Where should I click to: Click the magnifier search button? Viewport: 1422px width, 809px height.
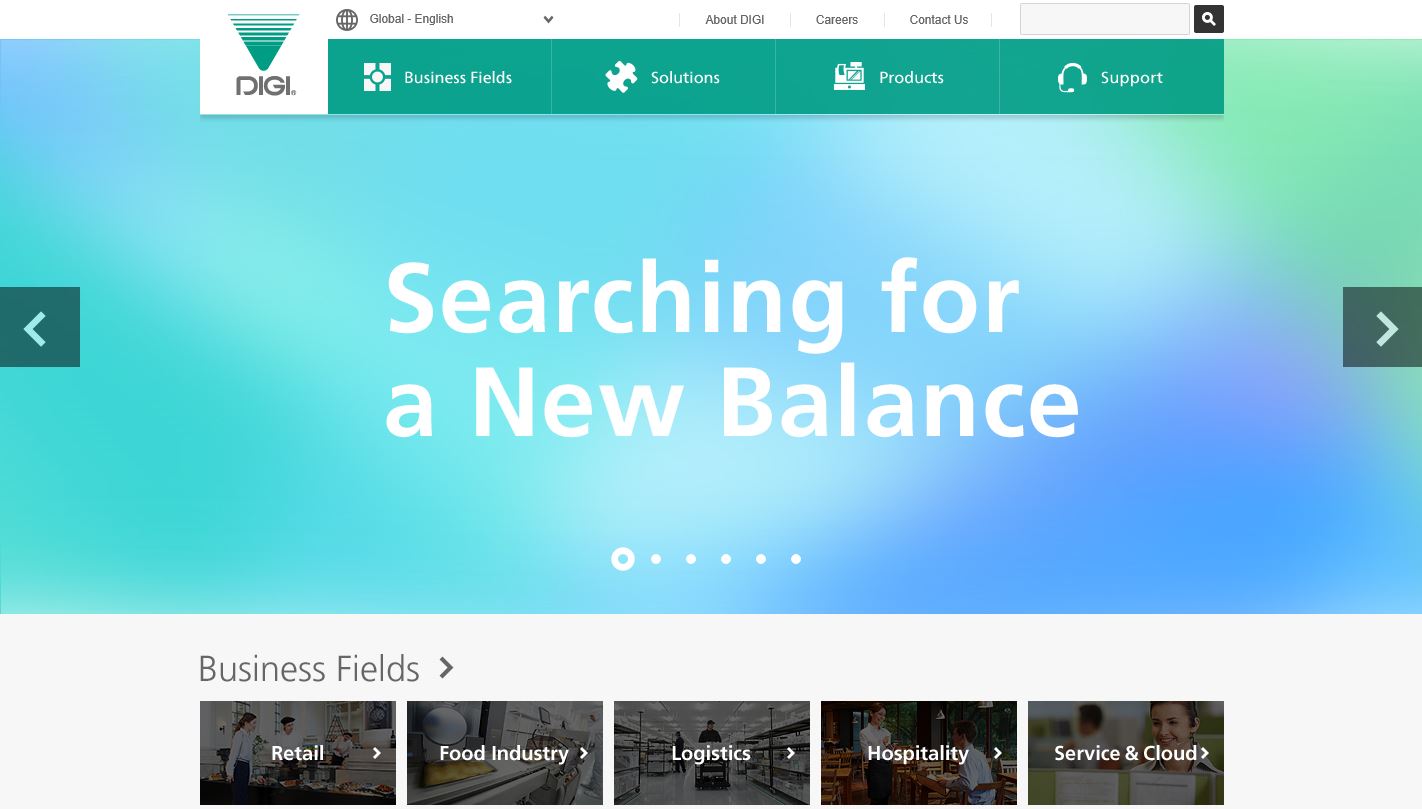tap(1208, 19)
